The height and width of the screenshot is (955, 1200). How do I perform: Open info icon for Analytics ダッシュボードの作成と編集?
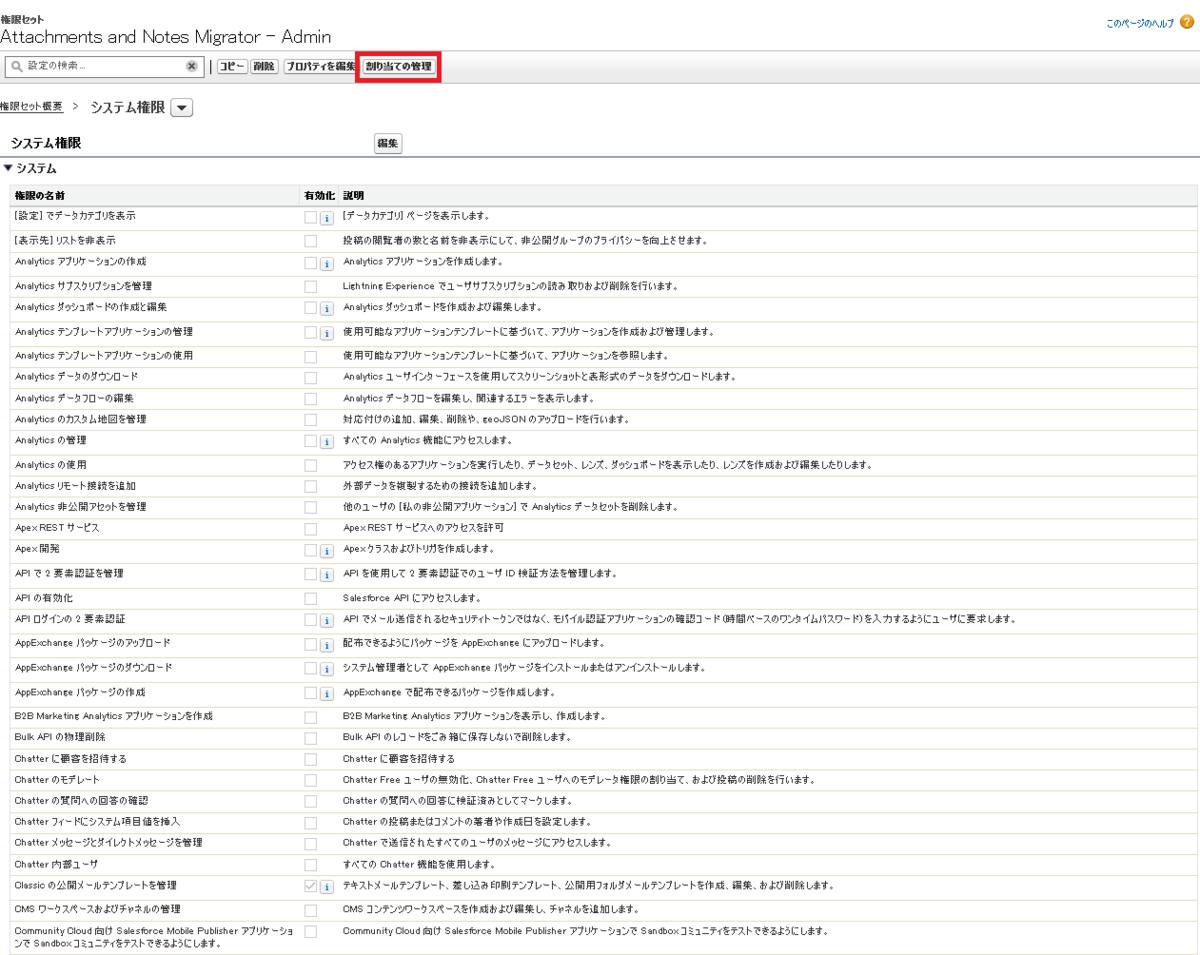click(326, 309)
